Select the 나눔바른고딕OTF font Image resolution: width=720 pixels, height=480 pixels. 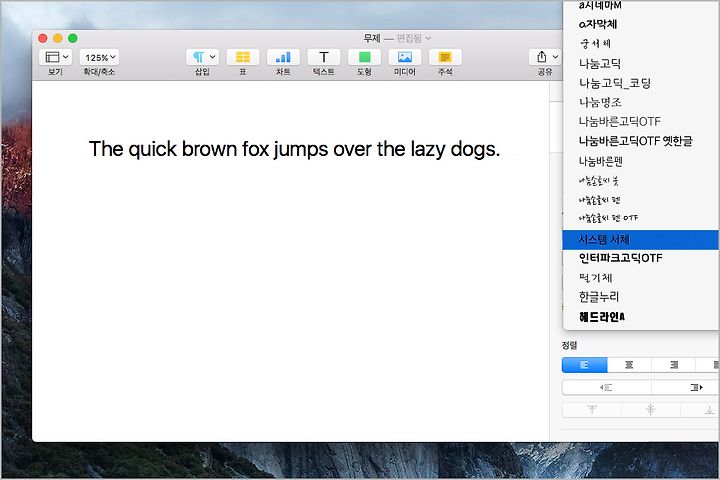click(x=619, y=121)
